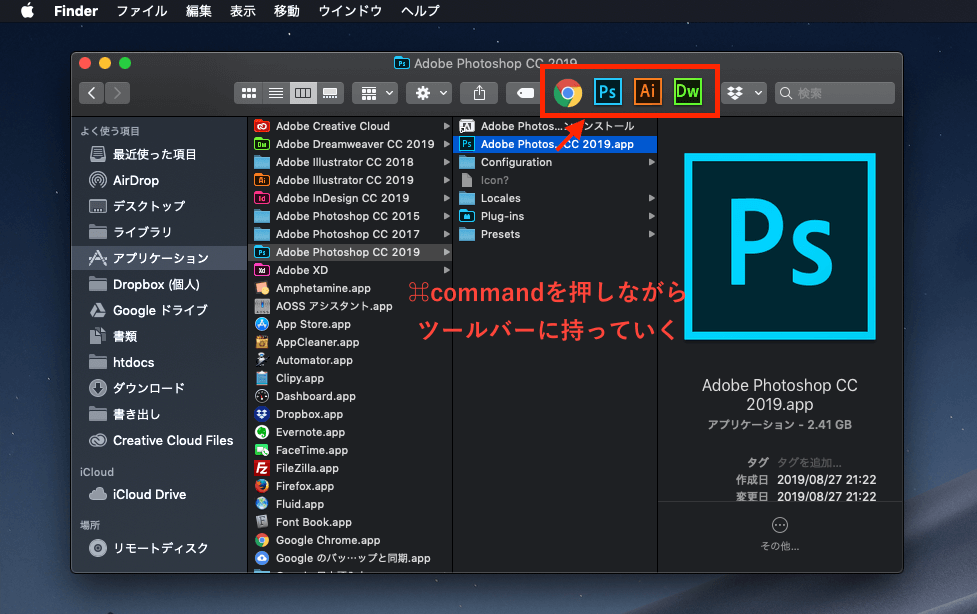Open the 編集 menu
The width and height of the screenshot is (977, 614).
[199, 11]
